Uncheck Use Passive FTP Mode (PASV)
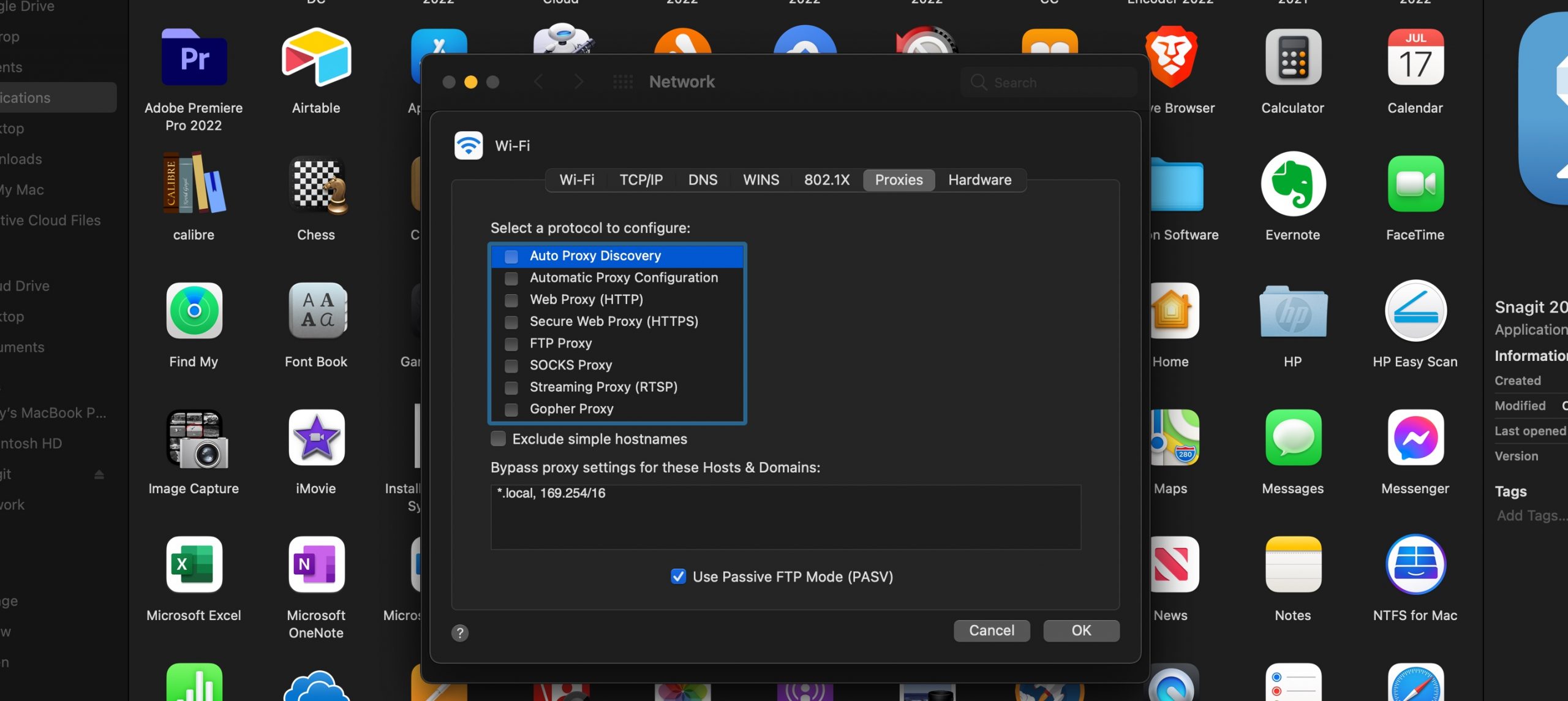Screen dimensions: 1568x701 678,577
